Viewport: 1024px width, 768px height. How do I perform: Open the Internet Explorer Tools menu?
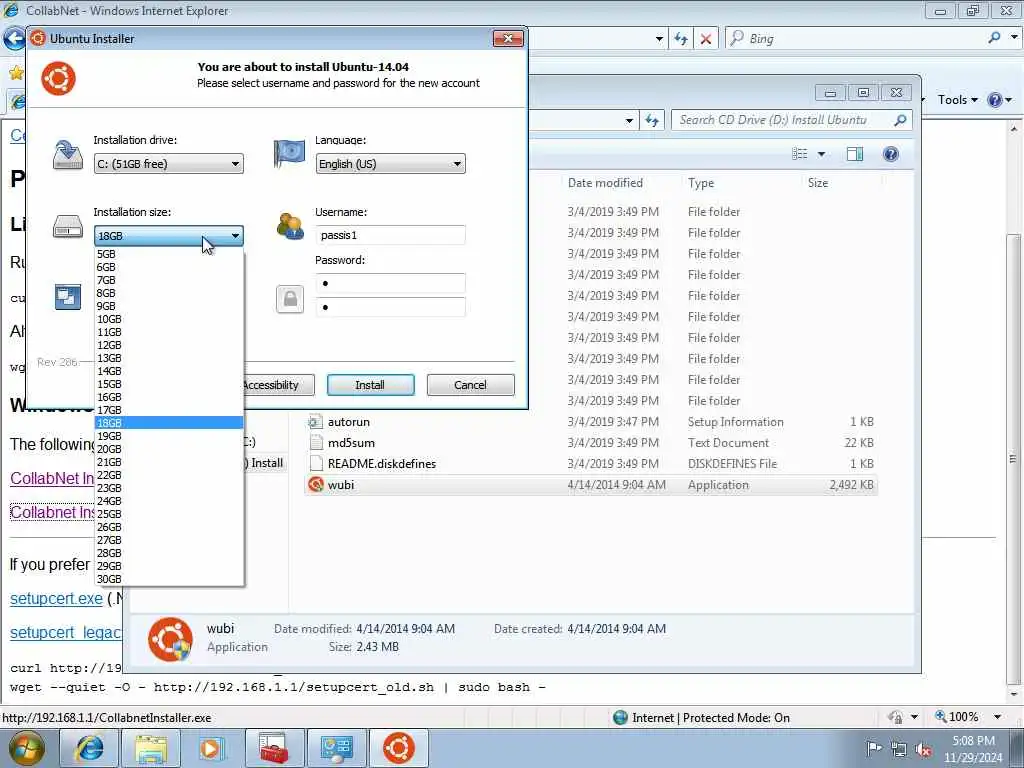click(x=957, y=100)
